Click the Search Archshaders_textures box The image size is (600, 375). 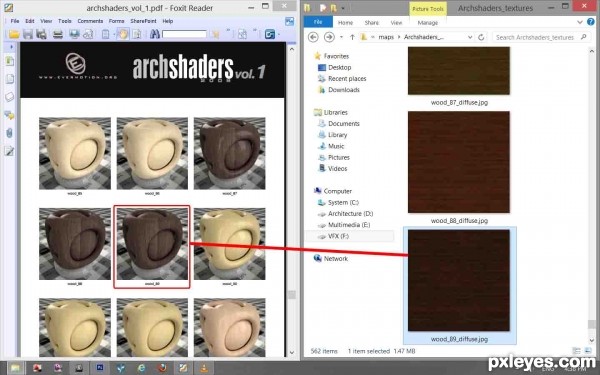coord(541,37)
